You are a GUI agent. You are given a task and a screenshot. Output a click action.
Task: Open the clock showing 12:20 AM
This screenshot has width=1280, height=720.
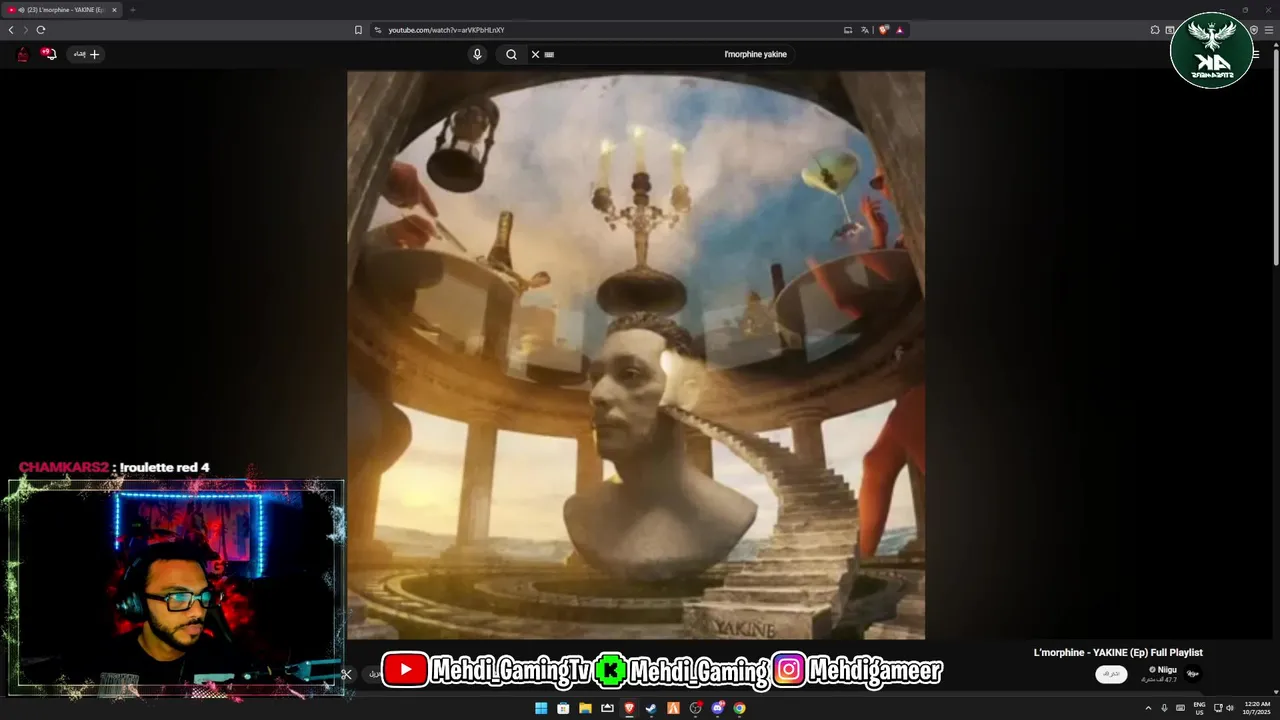1258,708
